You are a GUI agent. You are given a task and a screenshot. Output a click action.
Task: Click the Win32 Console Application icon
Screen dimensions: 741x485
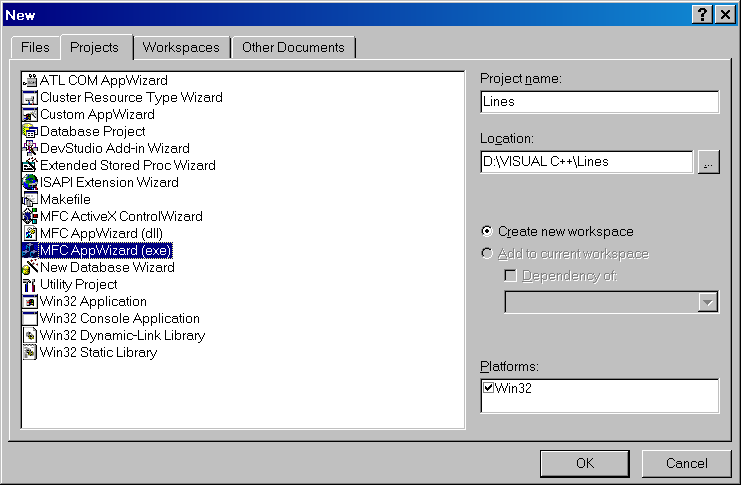click(x=30, y=319)
